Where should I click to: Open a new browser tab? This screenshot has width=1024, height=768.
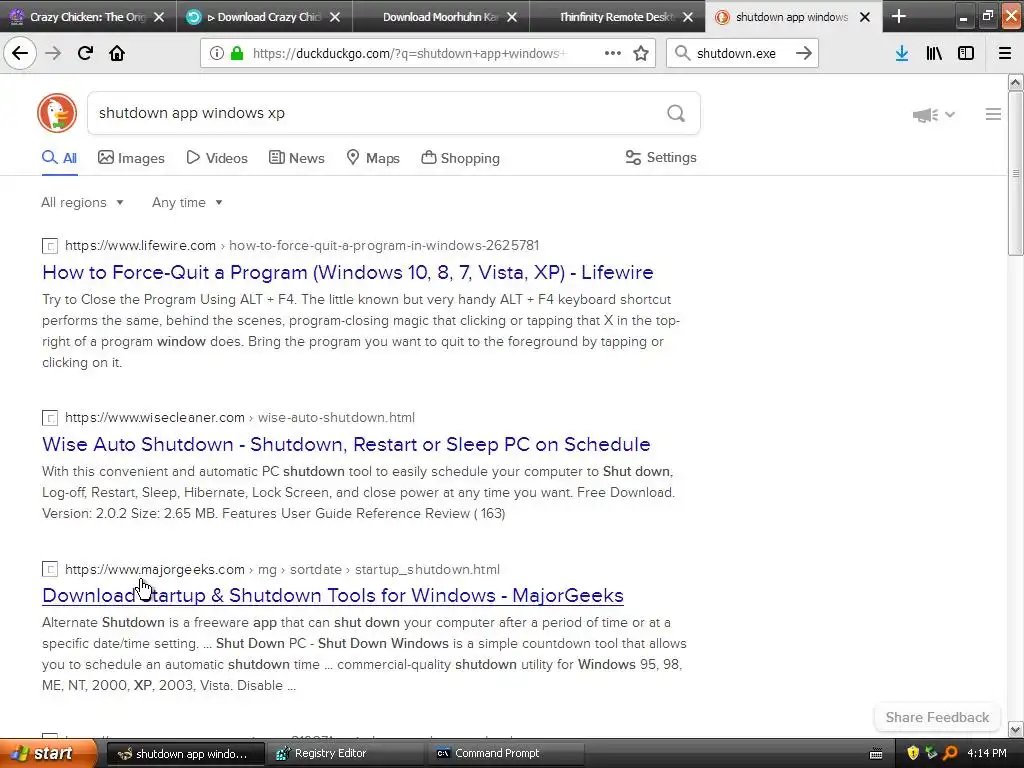[x=899, y=16]
